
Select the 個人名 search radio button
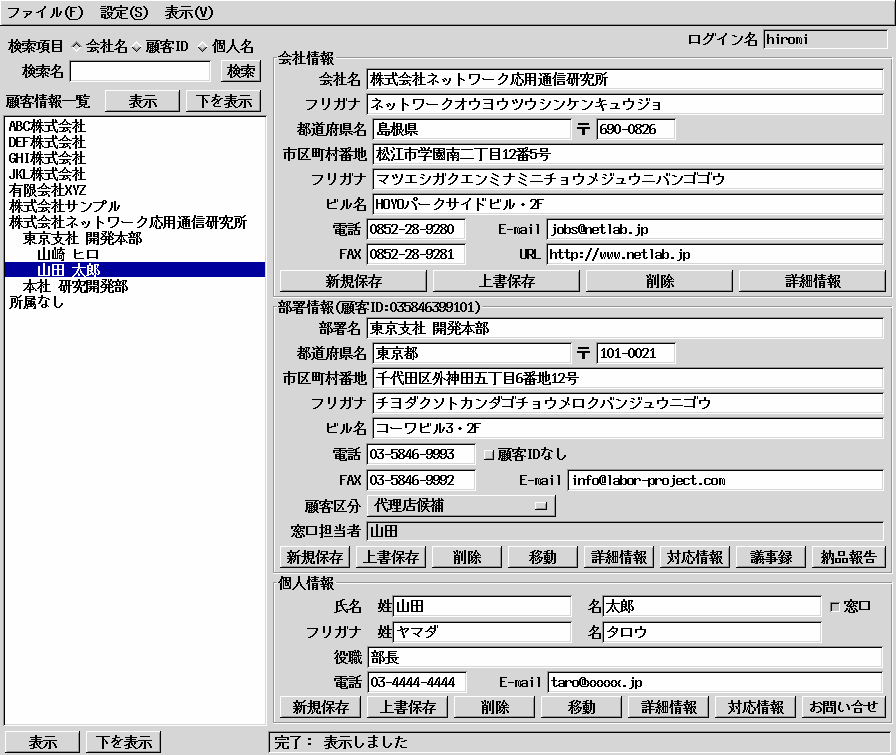pyautogui.click(x=202, y=47)
